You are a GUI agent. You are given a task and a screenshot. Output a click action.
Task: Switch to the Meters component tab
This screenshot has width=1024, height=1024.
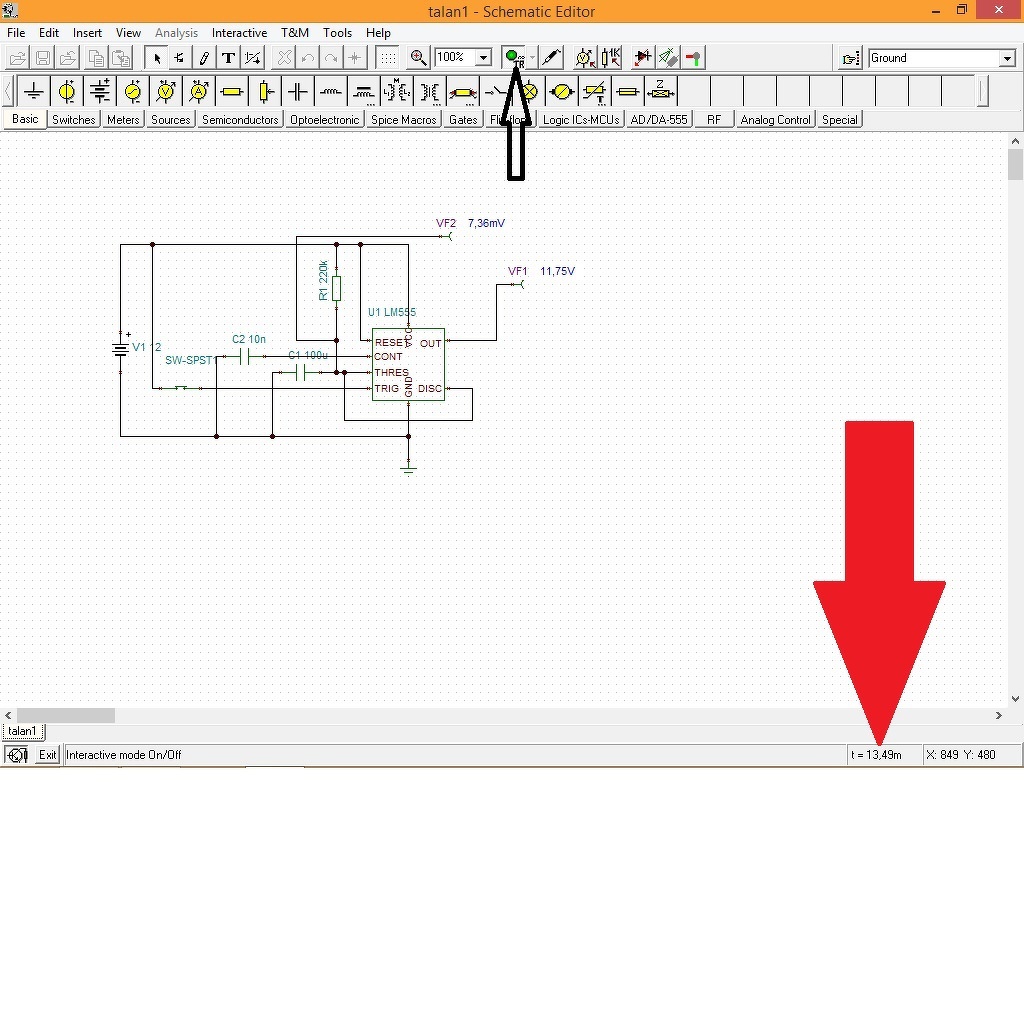[123, 120]
